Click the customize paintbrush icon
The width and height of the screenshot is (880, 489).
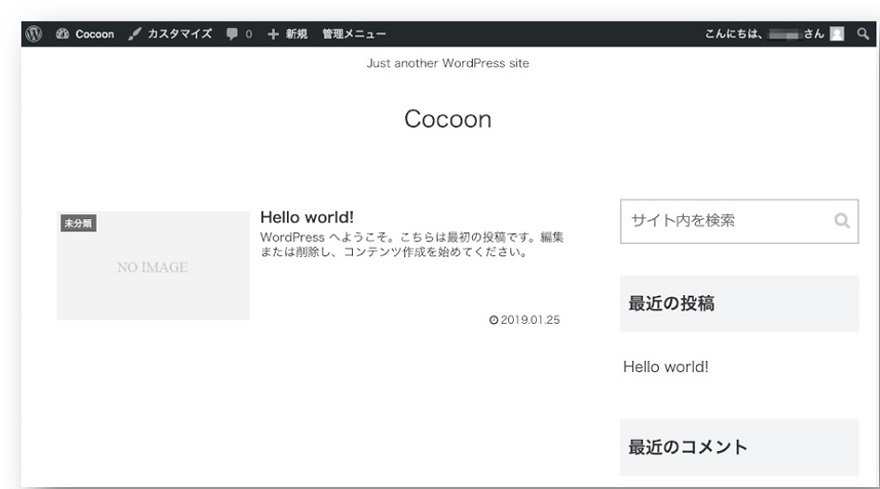pyautogui.click(x=134, y=34)
